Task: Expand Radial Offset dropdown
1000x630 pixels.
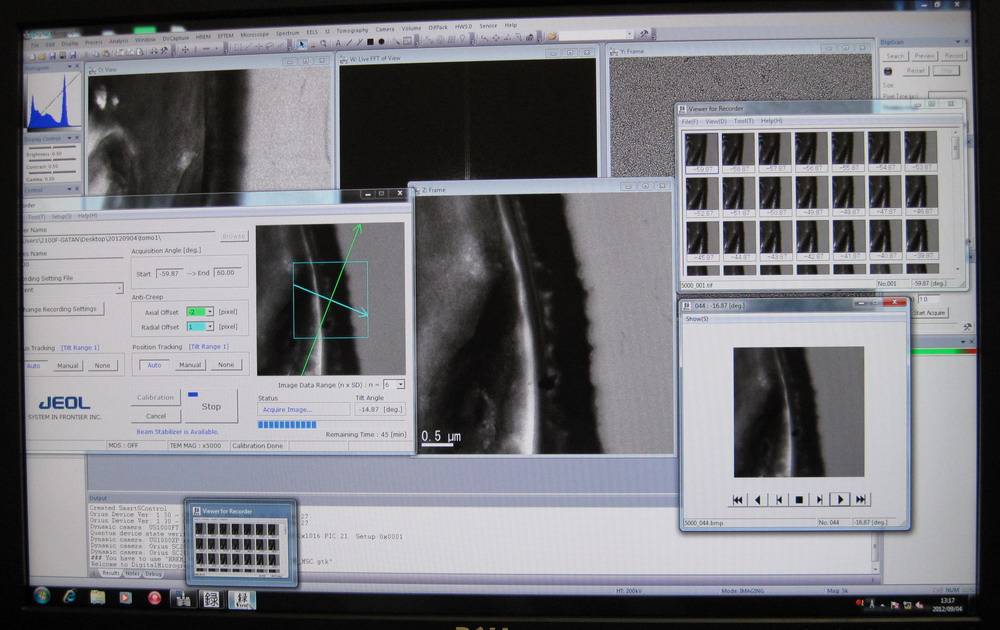Action: tap(209, 326)
